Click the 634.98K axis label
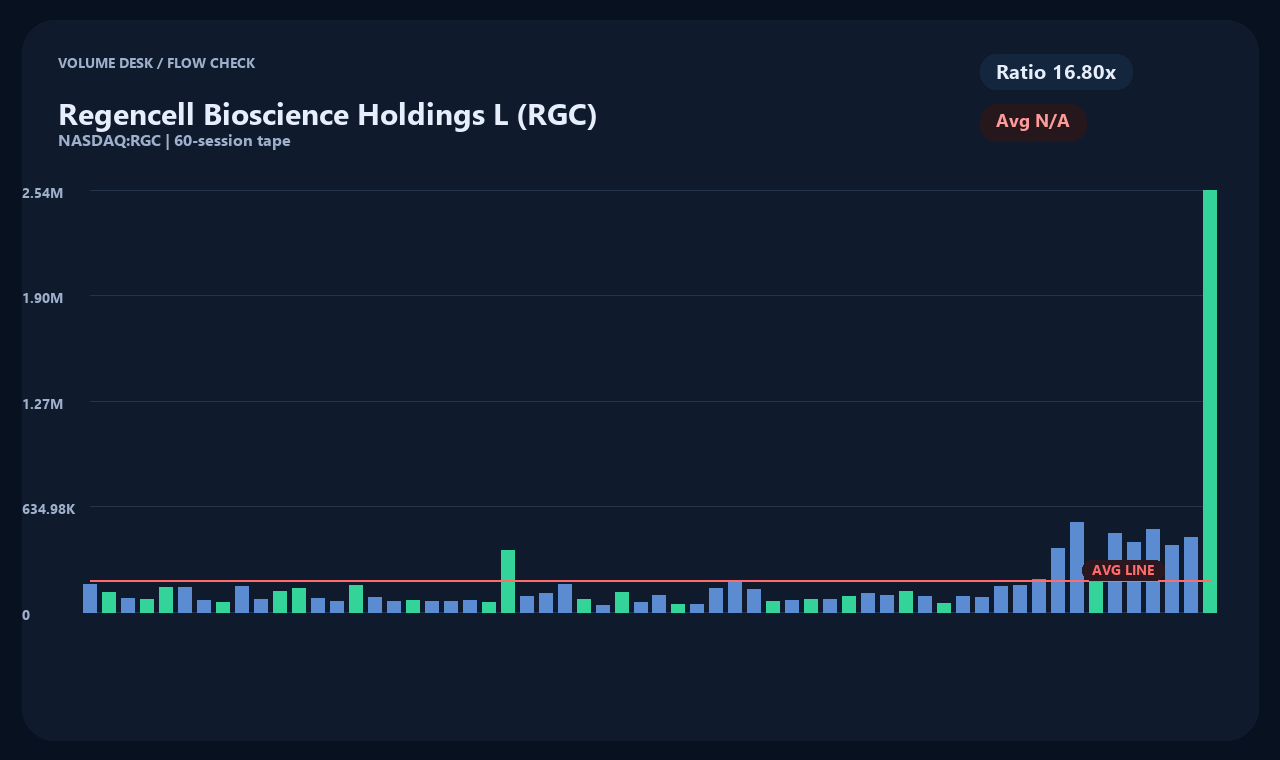Viewport: 1280px width, 760px height. 49,509
